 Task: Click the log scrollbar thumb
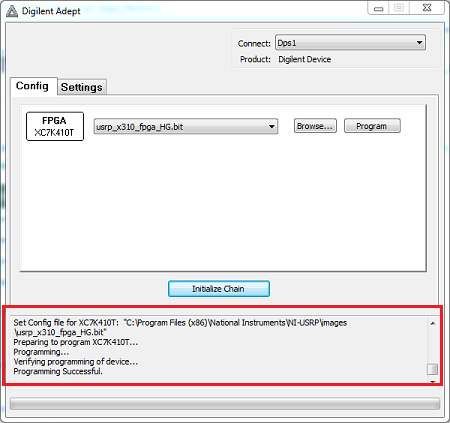click(x=433, y=369)
